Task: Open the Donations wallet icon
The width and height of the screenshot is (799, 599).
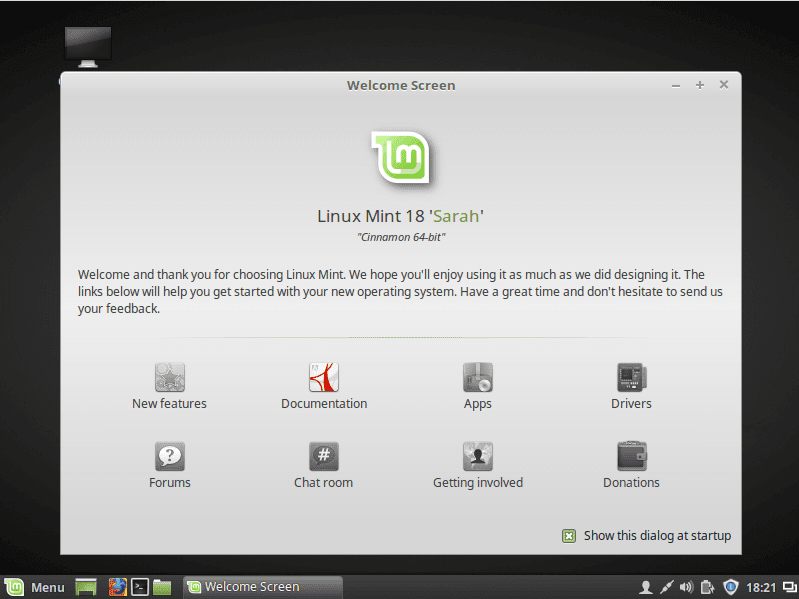Action: coord(631,456)
